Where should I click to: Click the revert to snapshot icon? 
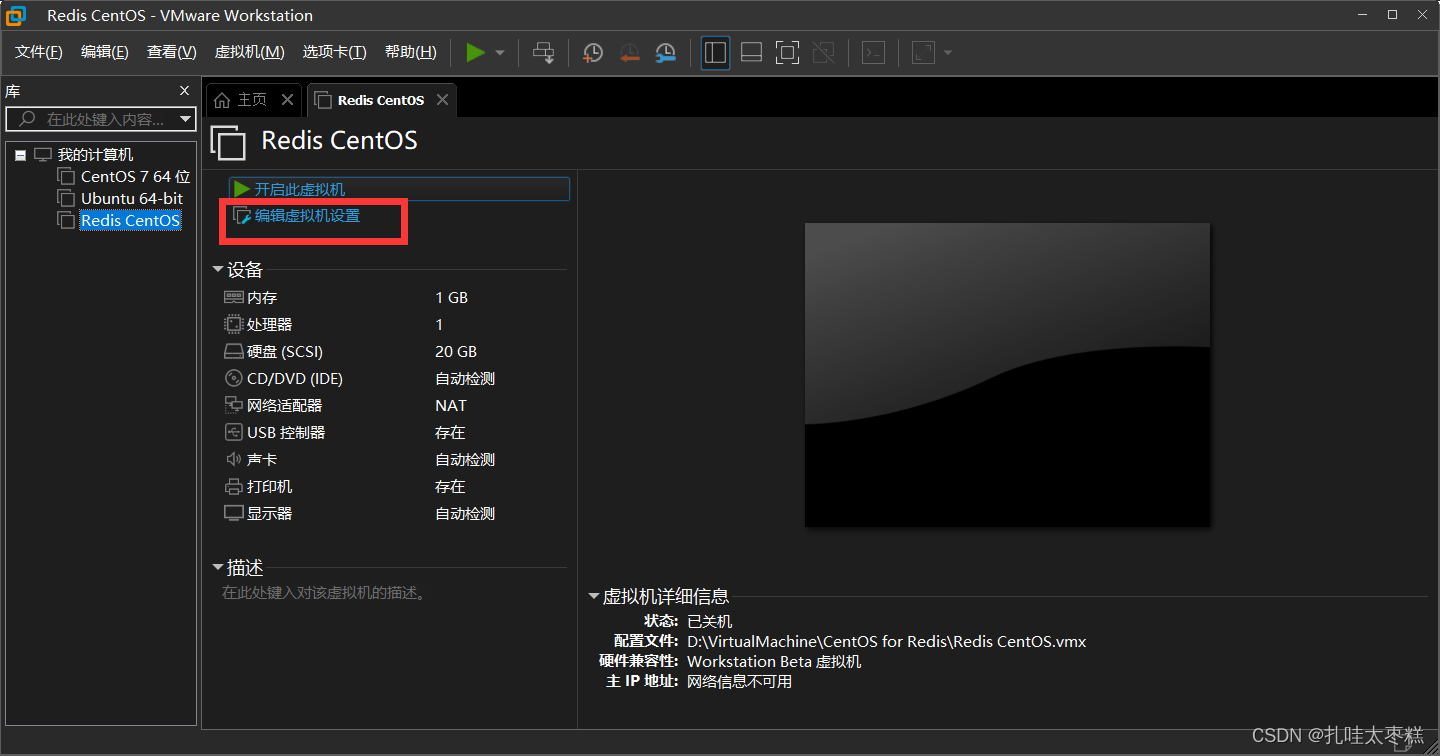[629, 52]
